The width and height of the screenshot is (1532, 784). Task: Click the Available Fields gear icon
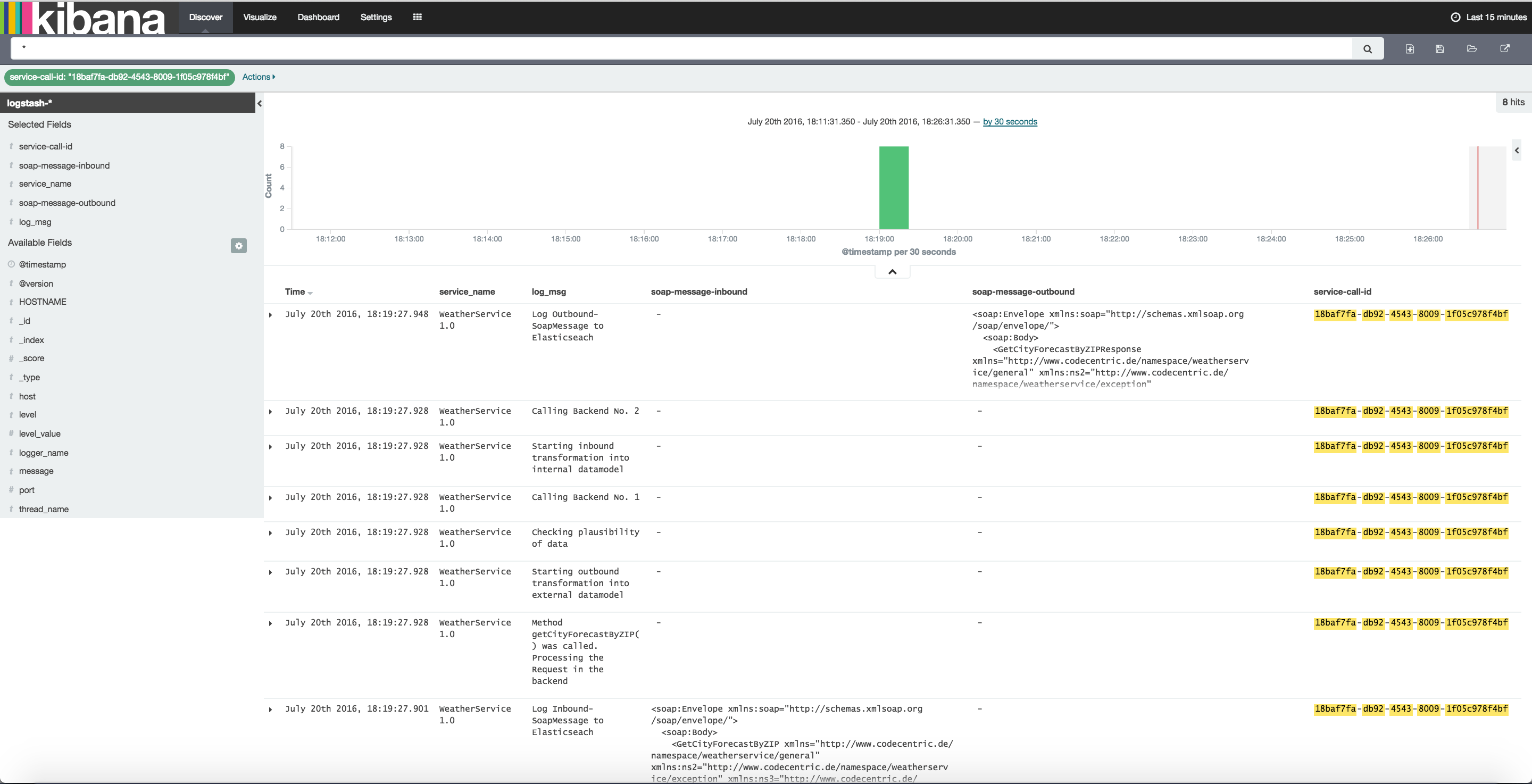[238, 246]
